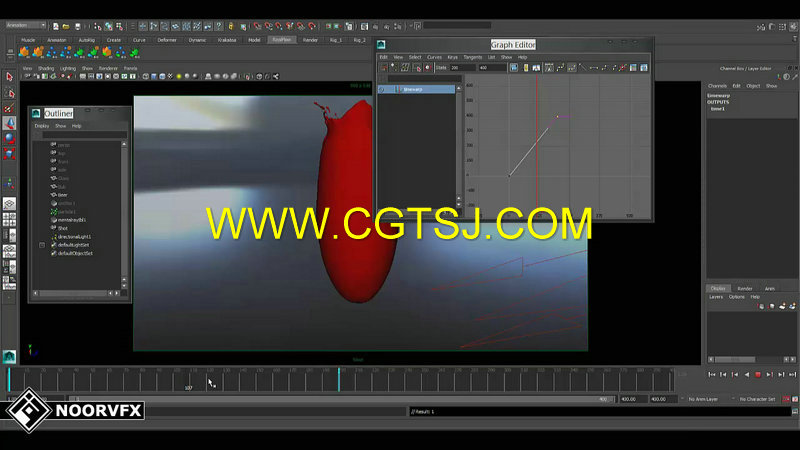Open the Animation menu set dropdown
The width and height of the screenshot is (800, 450).
26,25
